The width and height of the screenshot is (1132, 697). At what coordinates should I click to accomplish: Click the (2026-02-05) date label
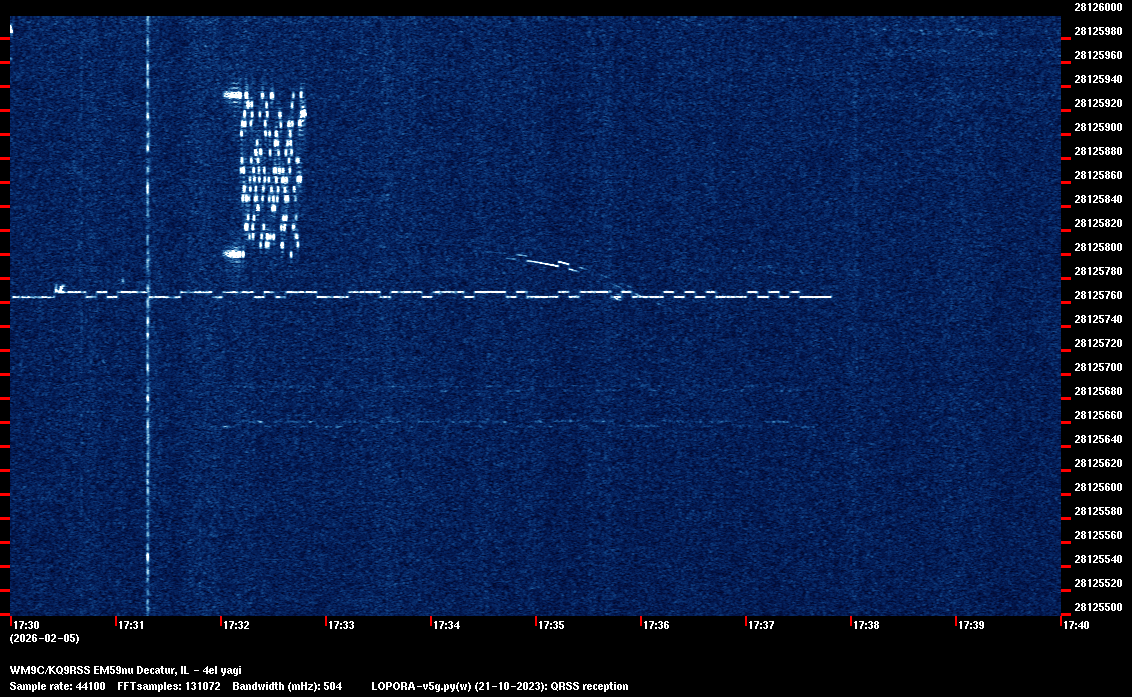(x=44, y=638)
